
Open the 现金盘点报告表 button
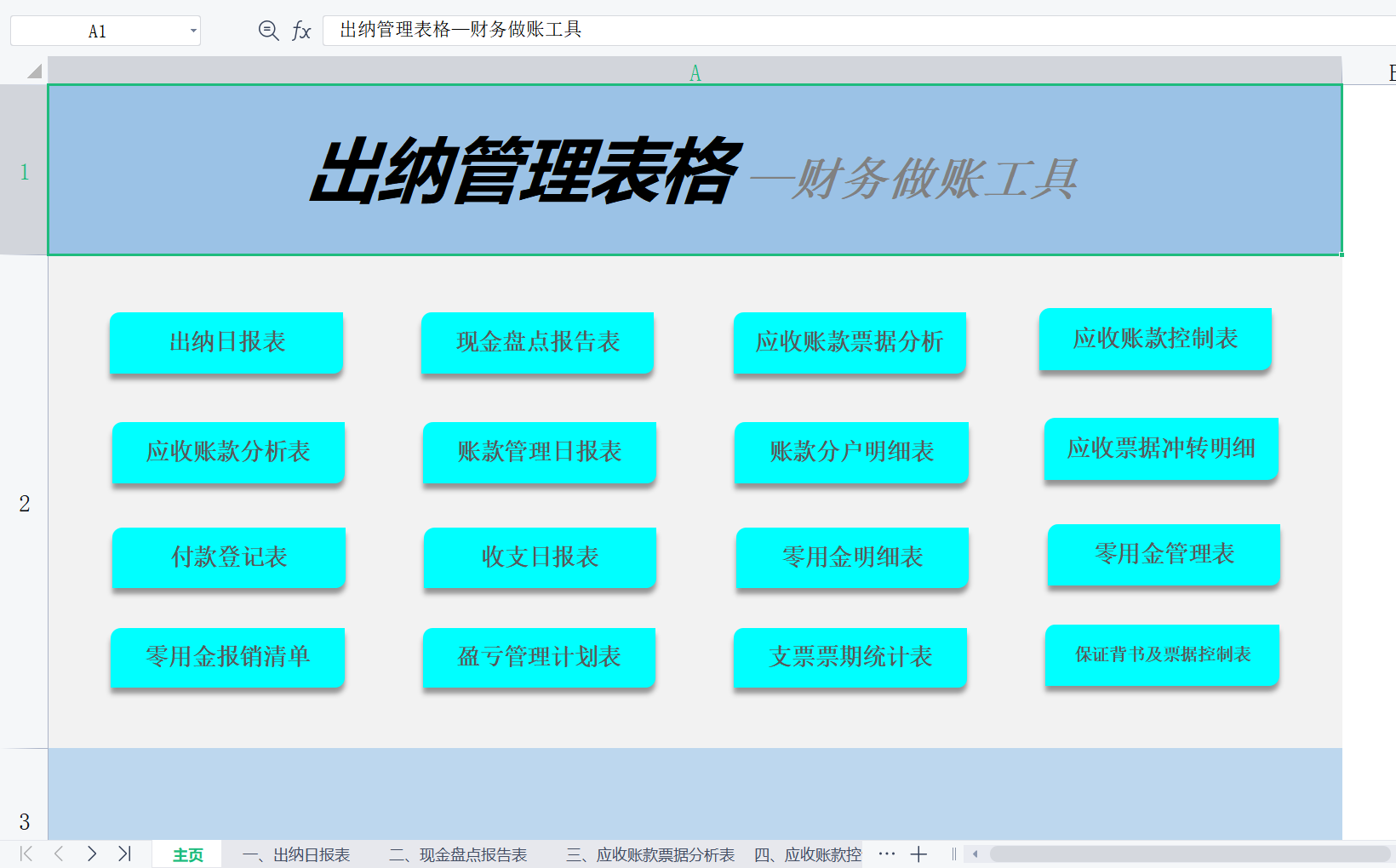537,342
